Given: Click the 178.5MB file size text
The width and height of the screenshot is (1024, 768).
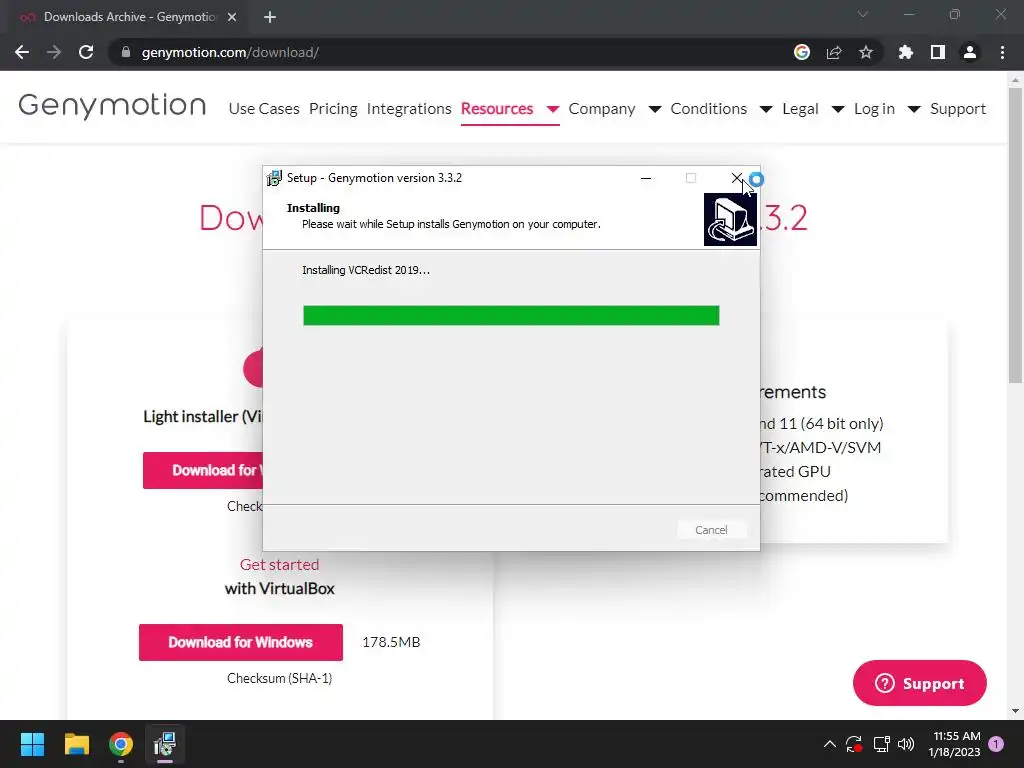Looking at the screenshot, I should (391, 642).
